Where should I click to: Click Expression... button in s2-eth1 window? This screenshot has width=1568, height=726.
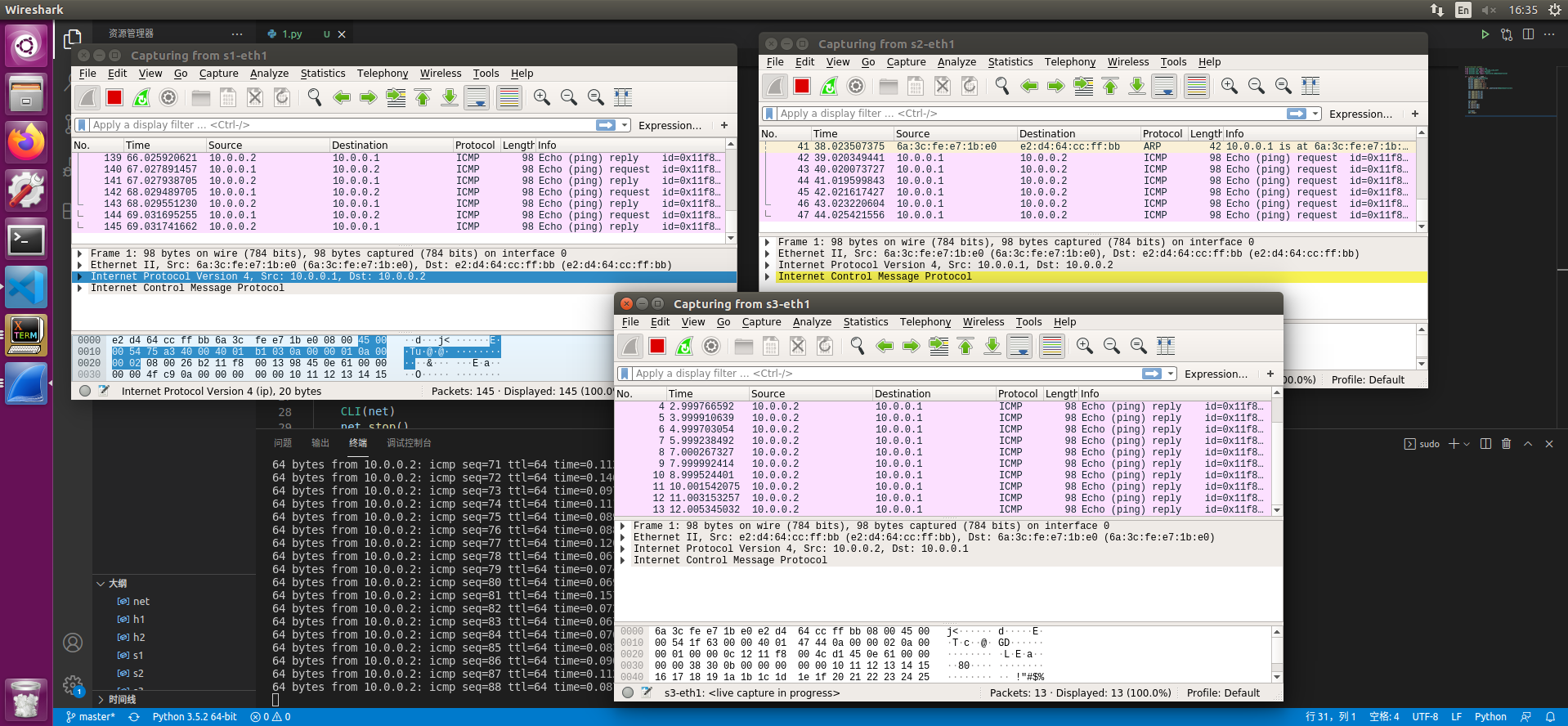1360,114
